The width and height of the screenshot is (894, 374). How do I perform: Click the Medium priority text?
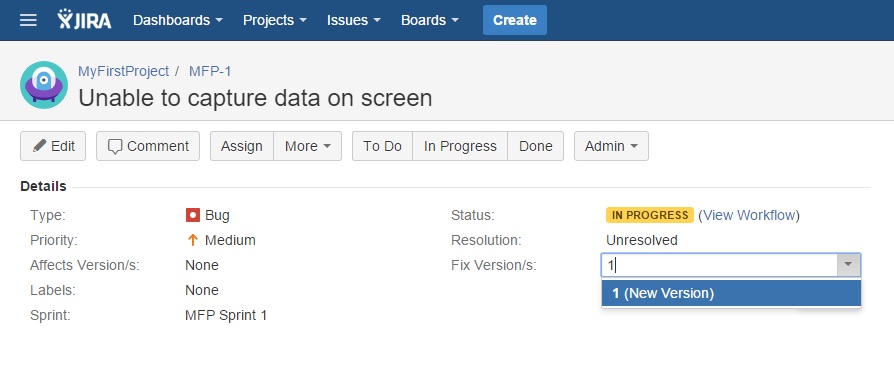230,240
